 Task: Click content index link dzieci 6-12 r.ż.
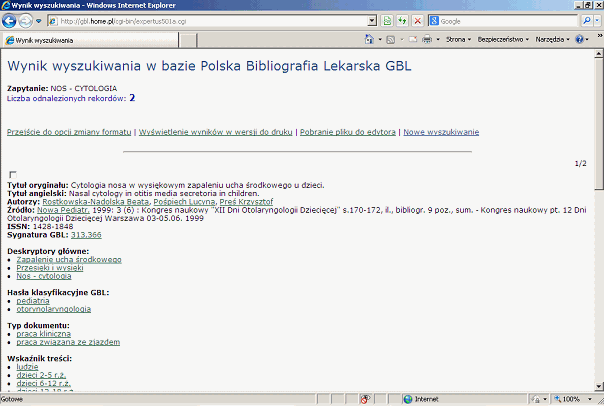[44, 383]
